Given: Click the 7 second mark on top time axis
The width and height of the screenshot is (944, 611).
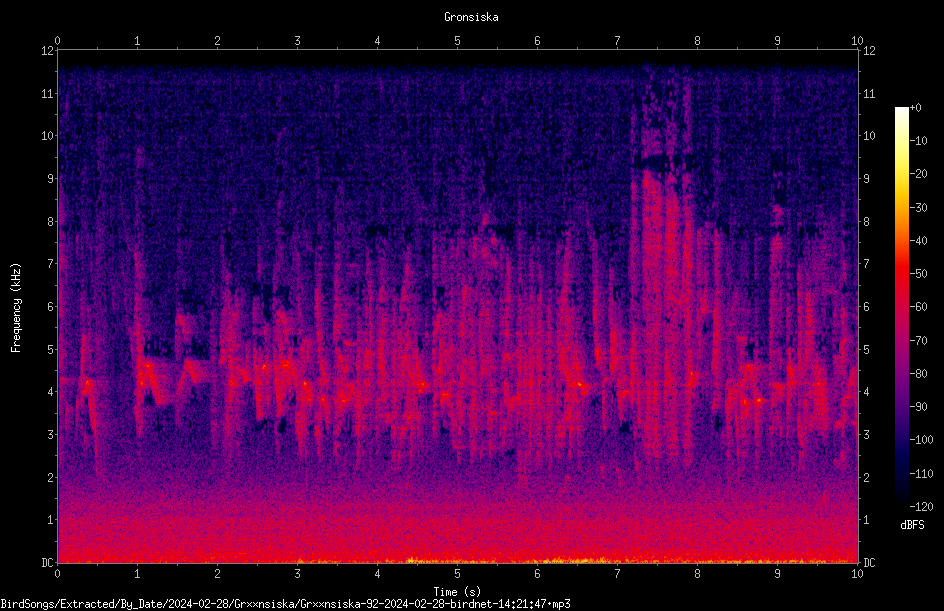Looking at the screenshot, I should pyautogui.click(x=617, y=40).
